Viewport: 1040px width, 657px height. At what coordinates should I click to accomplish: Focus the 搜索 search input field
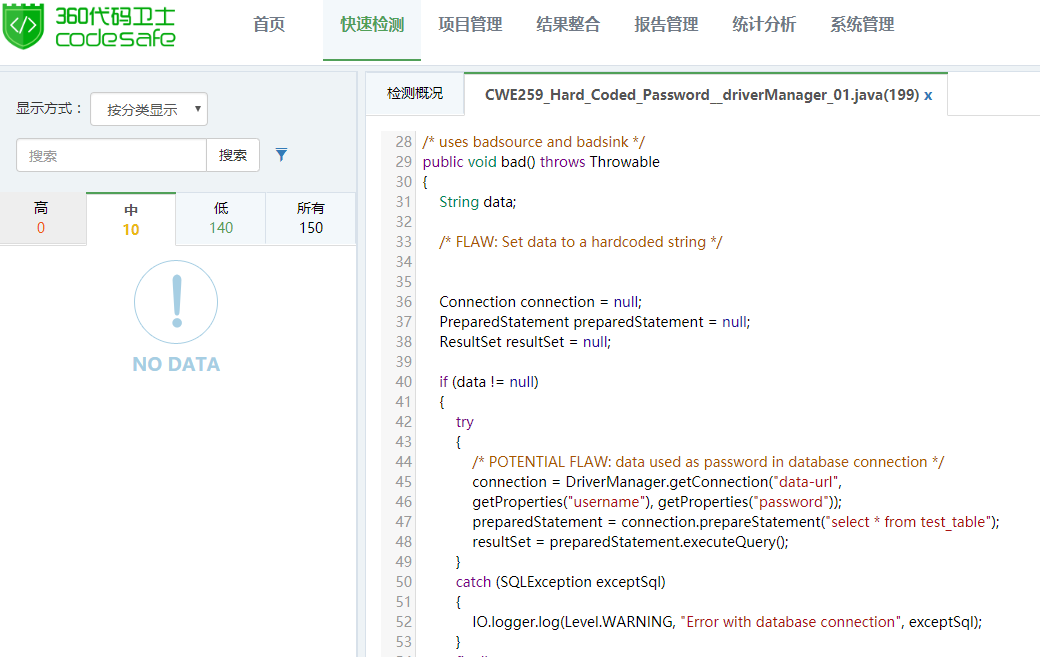click(111, 155)
